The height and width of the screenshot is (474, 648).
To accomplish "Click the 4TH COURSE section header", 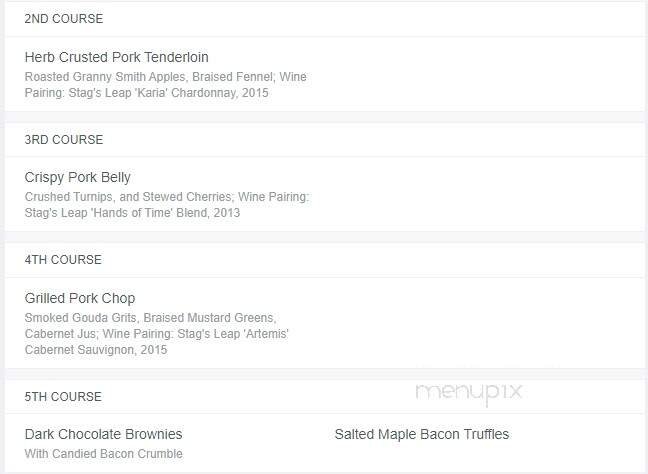I will [x=64, y=260].
